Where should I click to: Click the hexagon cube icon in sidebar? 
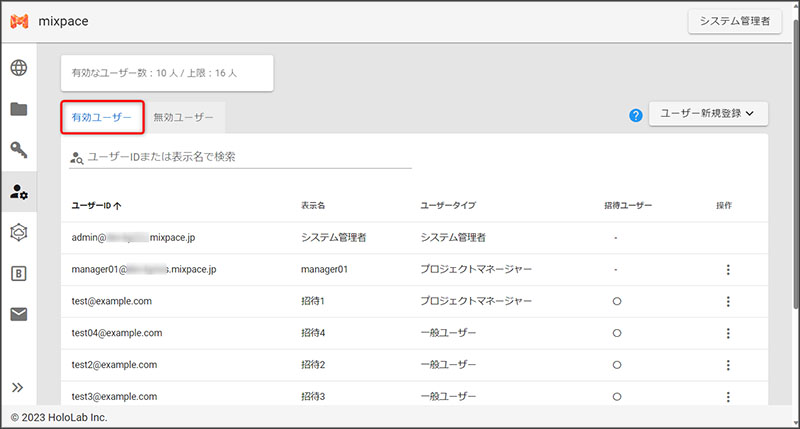pos(19,232)
